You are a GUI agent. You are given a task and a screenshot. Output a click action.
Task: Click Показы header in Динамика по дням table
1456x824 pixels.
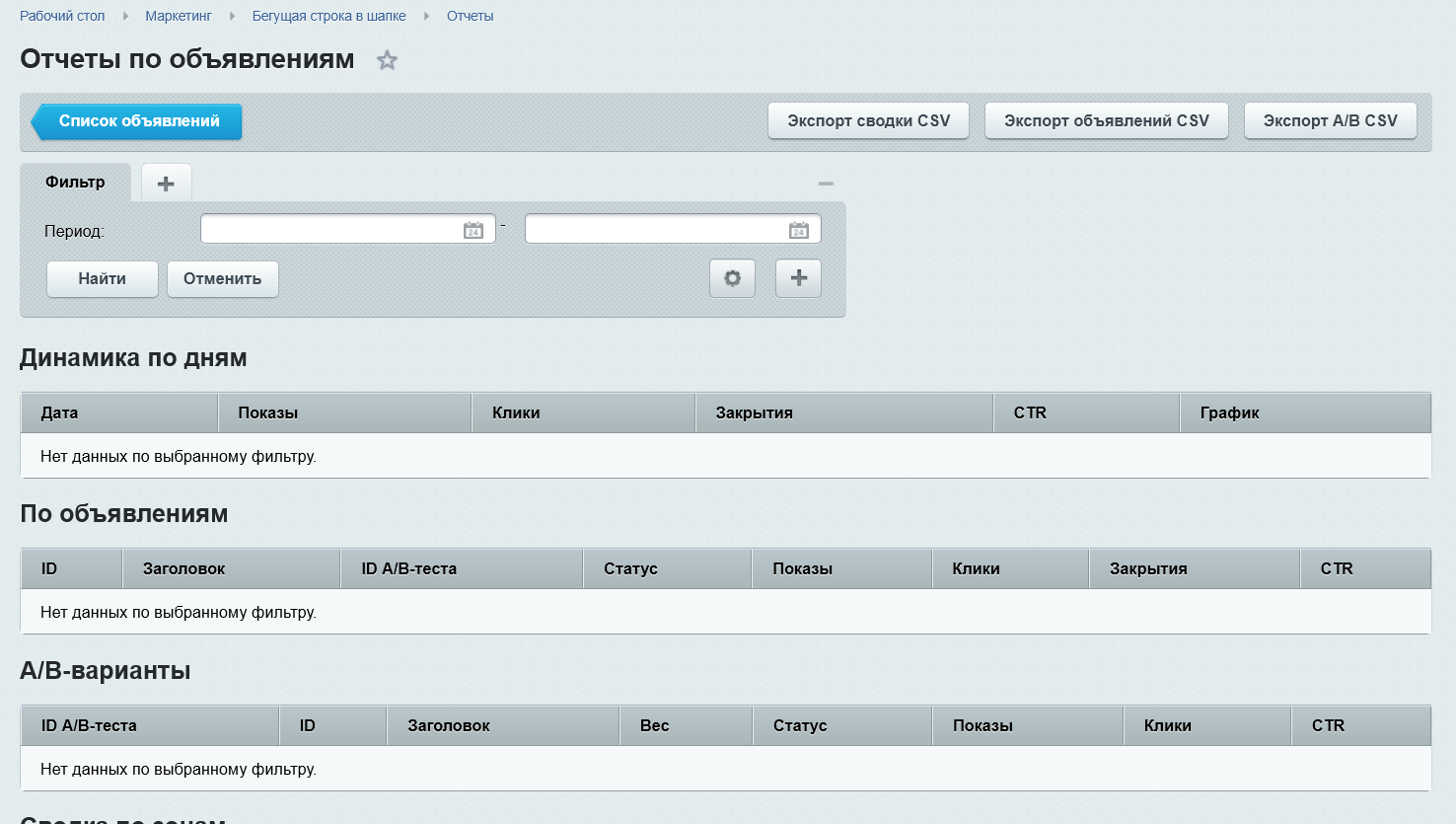(345, 412)
